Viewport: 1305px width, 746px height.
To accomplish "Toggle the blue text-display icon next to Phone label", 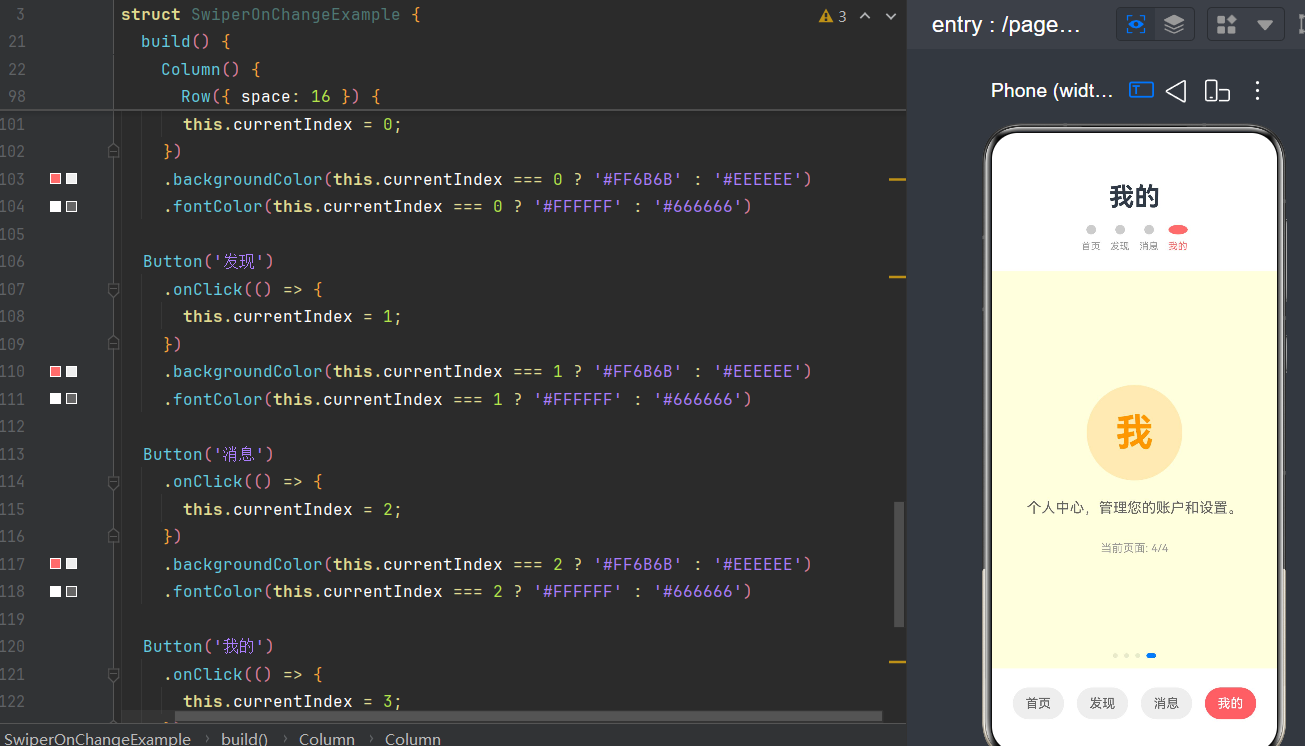I will pos(1141,90).
